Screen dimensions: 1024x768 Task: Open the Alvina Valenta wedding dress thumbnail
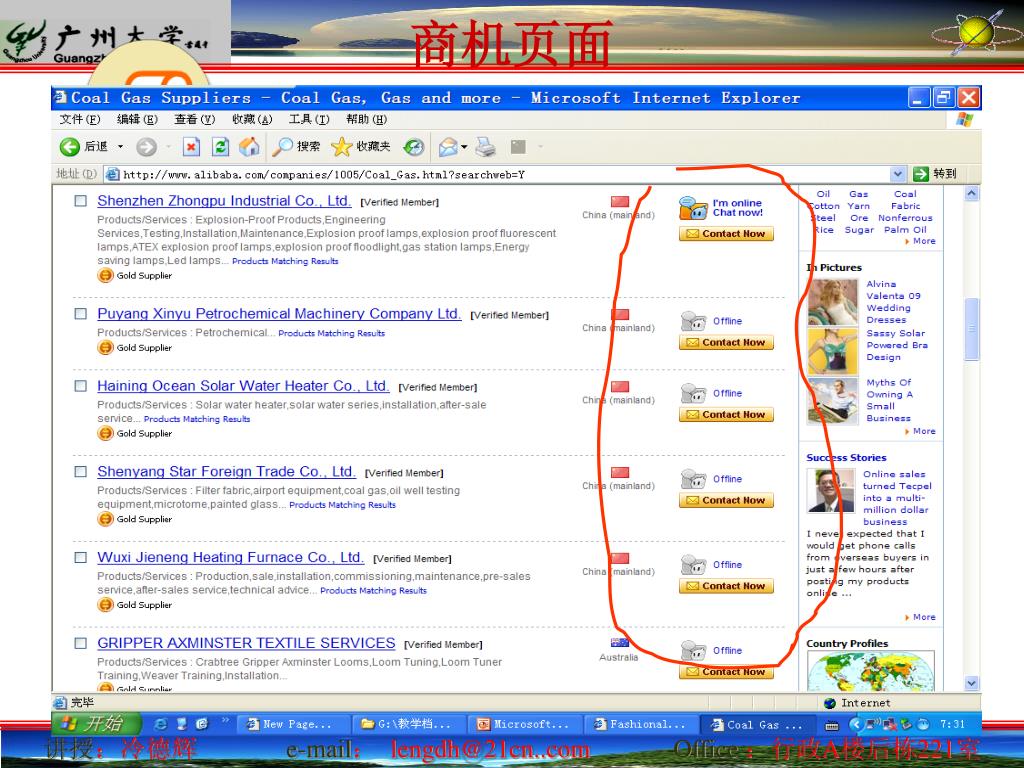[833, 302]
